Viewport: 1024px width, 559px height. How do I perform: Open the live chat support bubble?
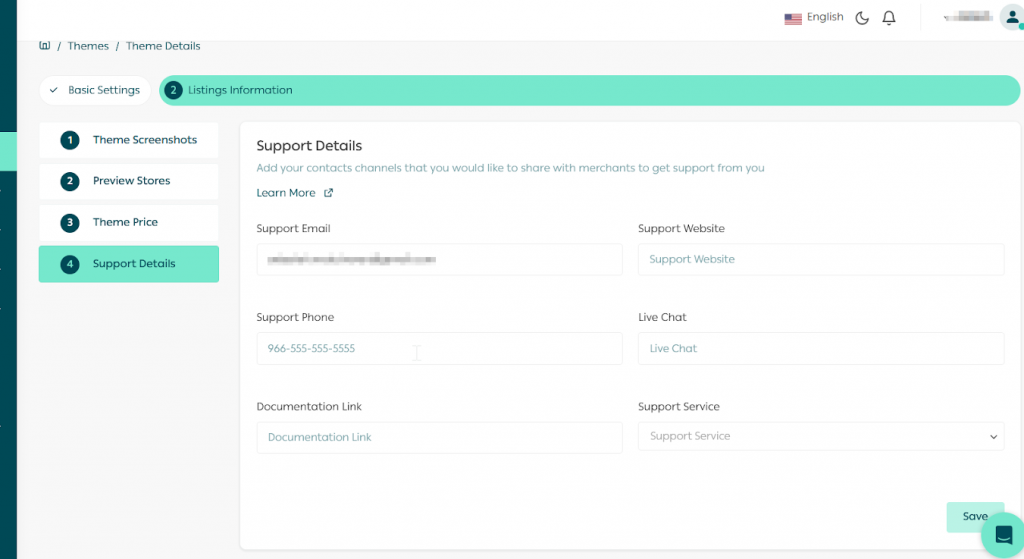pyautogui.click(x=1003, y=534)
